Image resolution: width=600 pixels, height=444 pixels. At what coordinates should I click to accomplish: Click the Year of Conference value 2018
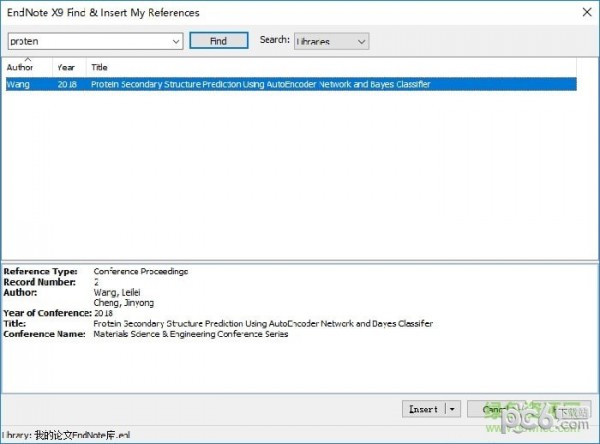click(103, 313)
